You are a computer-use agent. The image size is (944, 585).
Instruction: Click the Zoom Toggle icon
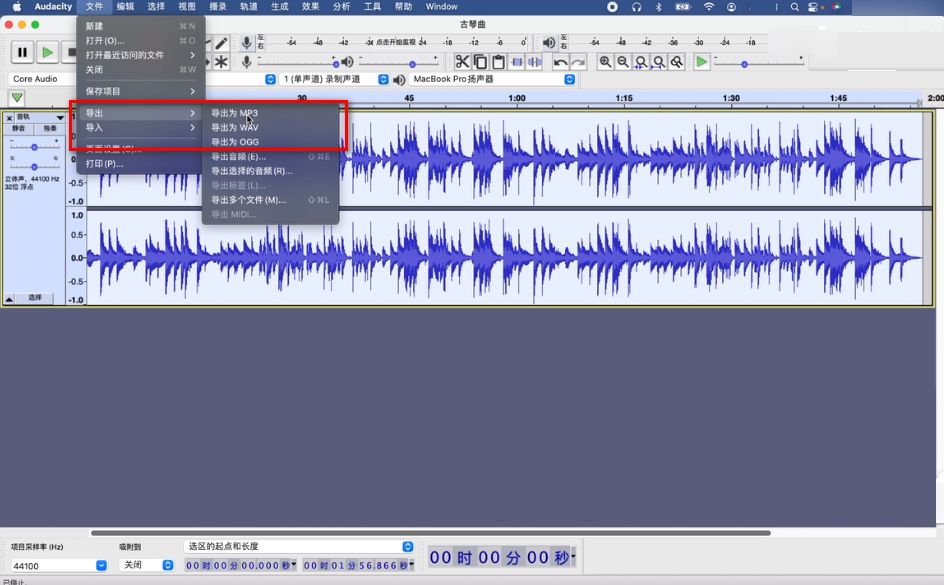(x=677, y=62)
